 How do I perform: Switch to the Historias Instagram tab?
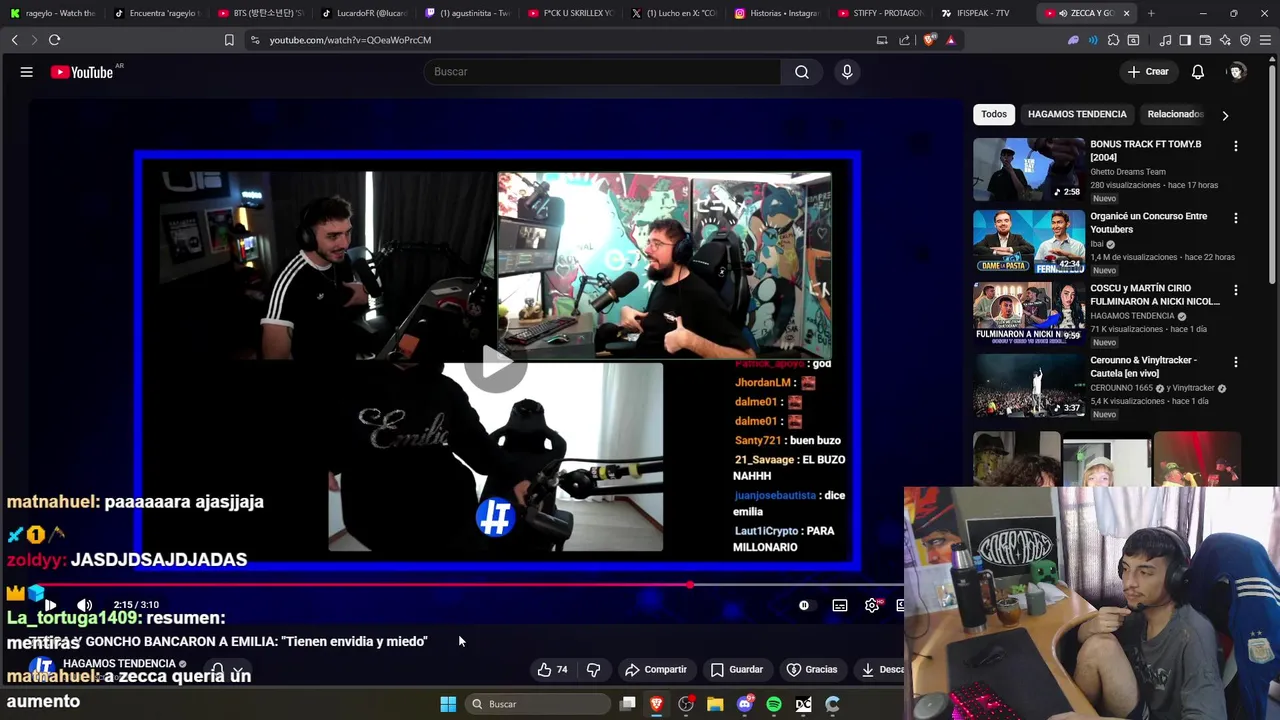(x=777, y=13)
